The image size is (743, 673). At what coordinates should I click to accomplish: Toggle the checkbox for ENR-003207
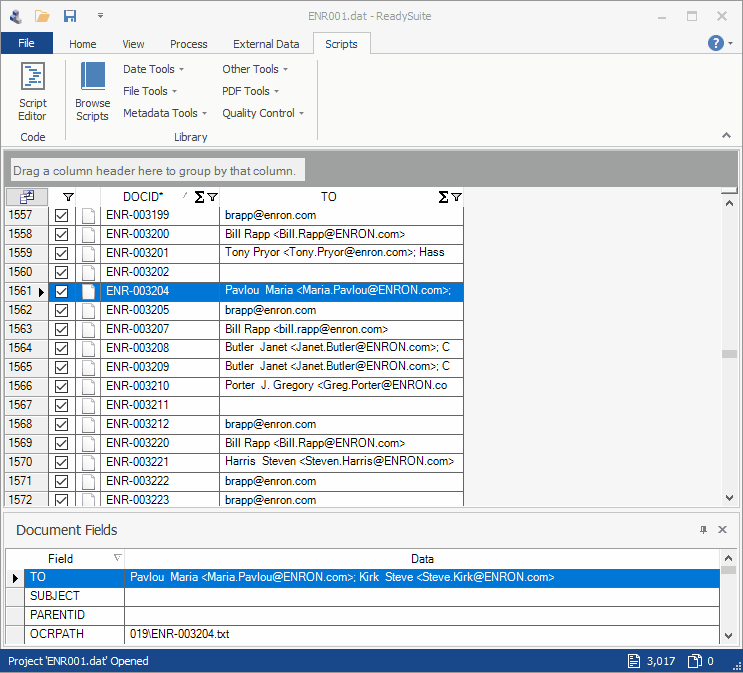tap(61, 329)
